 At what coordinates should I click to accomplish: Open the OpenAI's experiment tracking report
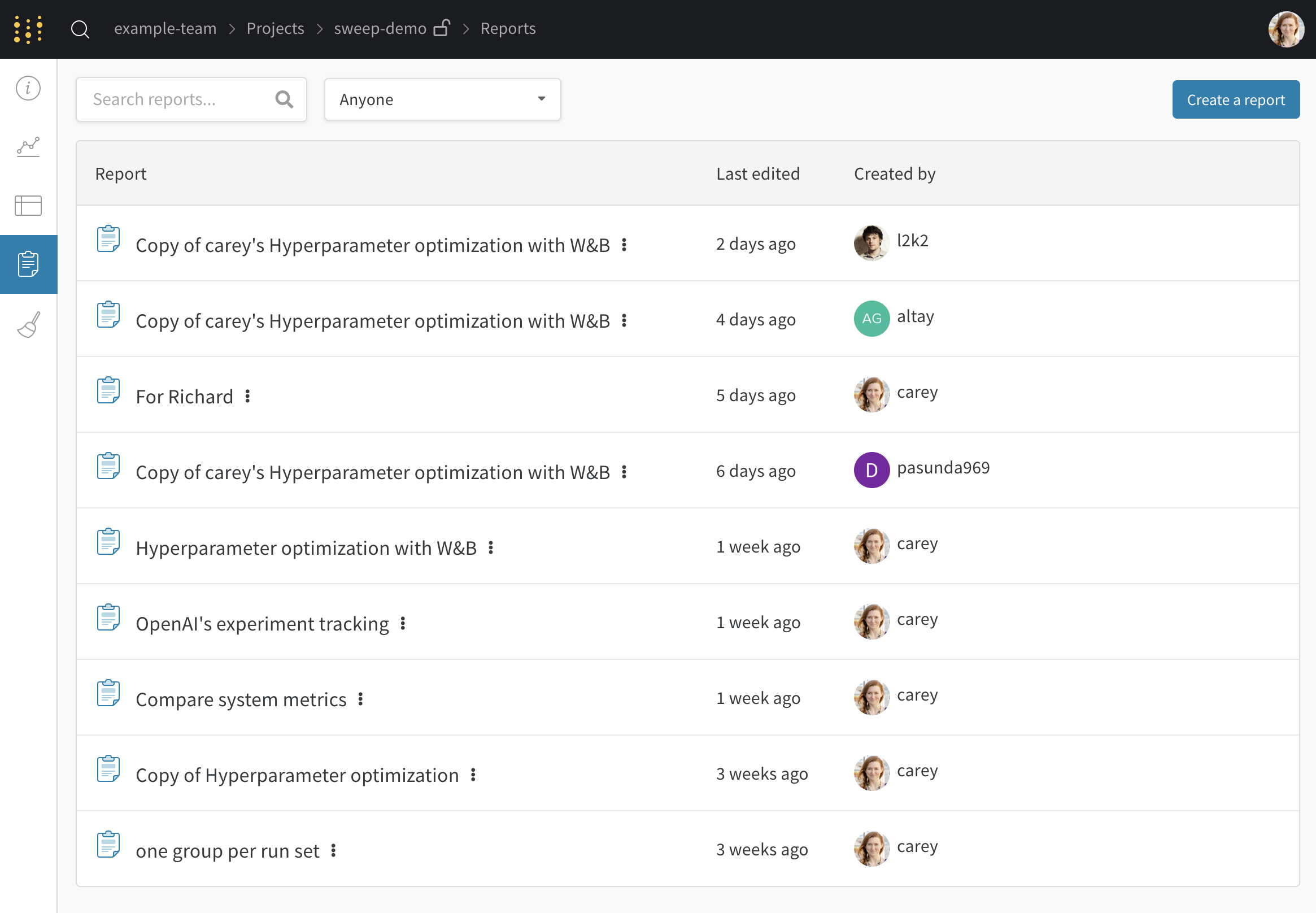click(x=262, y=623)
